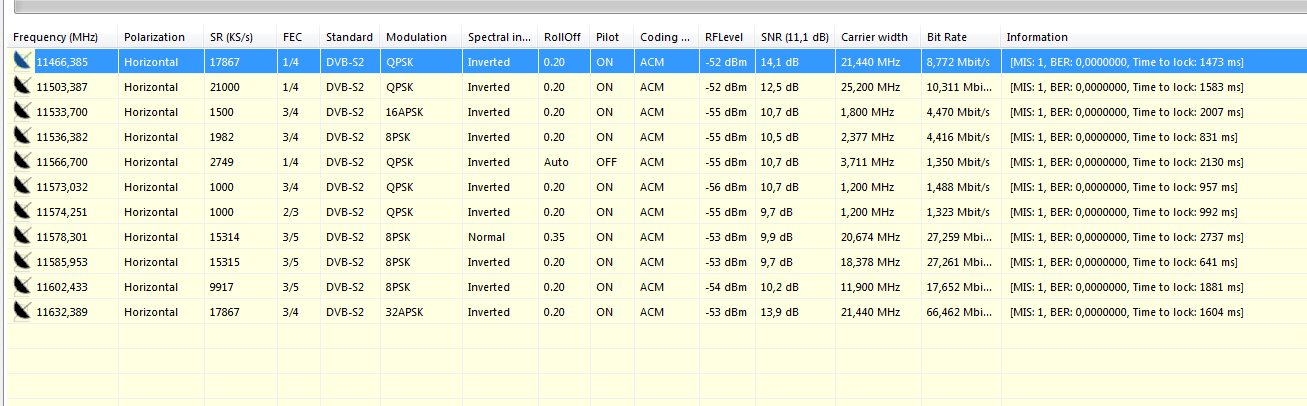Click symbol rate 9917 cell
The width and height of the screenshot is (1307, 406).
tap(222, 287)
